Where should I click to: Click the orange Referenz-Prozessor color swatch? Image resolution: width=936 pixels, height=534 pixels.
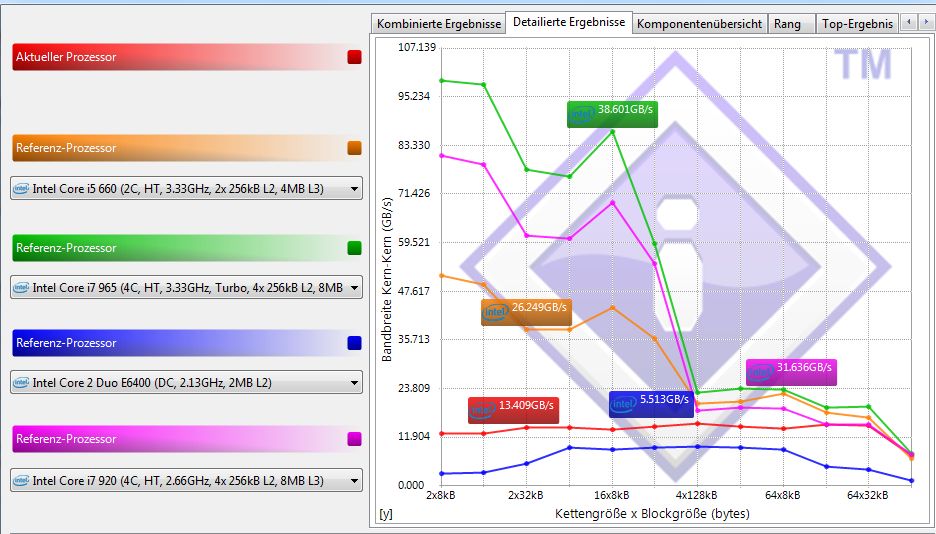[355, 148]
